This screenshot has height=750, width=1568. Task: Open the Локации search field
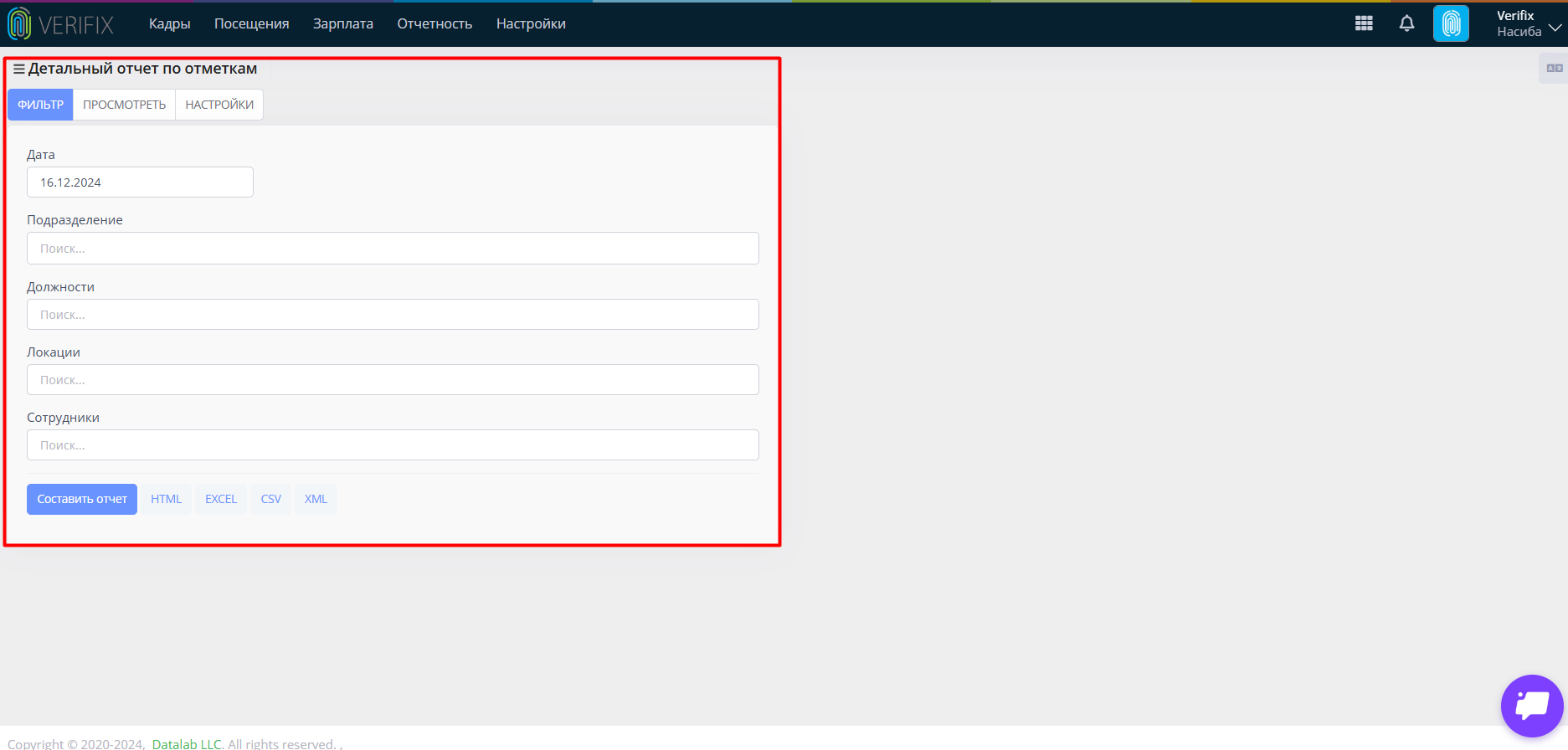coord(393,380)
